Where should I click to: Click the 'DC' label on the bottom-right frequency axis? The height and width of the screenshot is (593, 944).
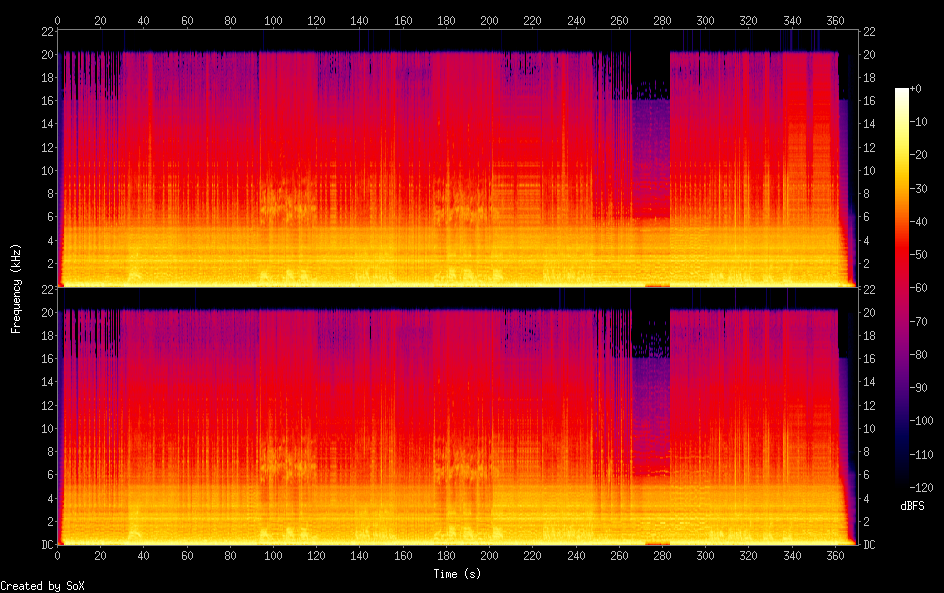click(870, 545)
